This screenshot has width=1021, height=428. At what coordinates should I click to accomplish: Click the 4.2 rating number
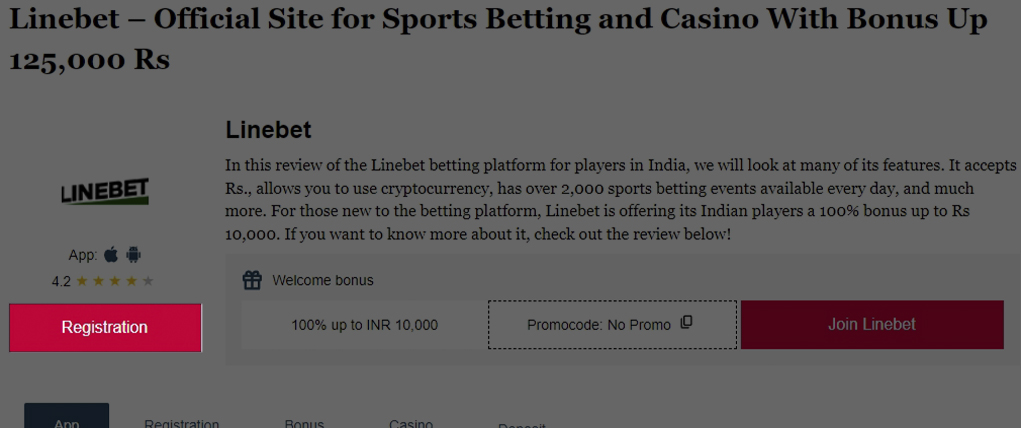point(61,282)
